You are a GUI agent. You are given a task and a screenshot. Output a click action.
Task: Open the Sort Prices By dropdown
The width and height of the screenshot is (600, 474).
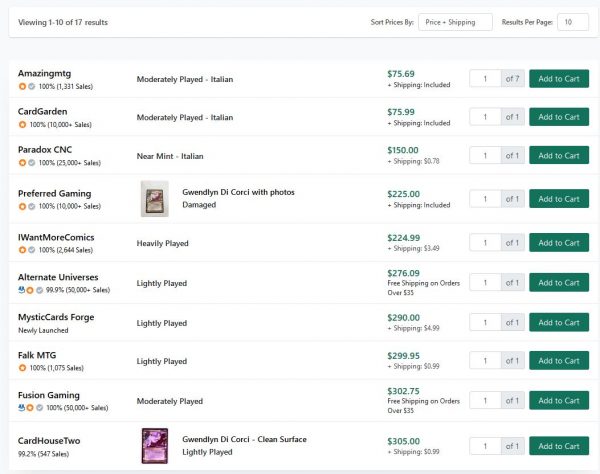(455, 22)
